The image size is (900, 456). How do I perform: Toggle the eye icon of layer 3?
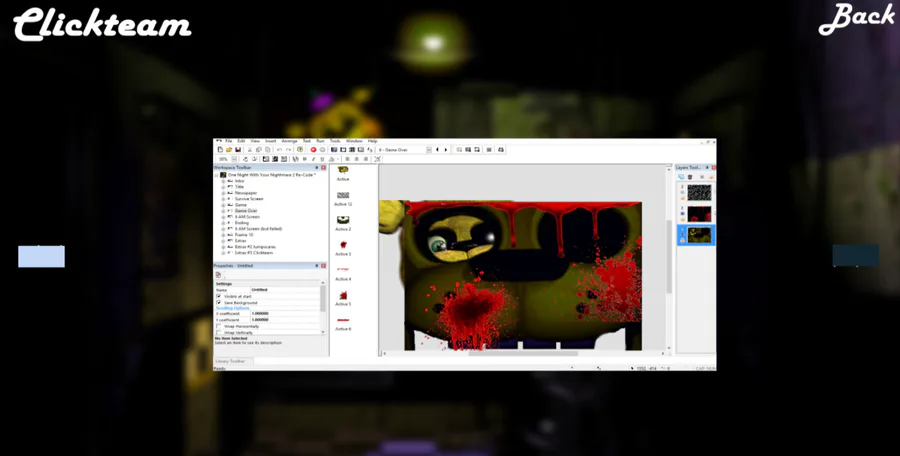682,192
